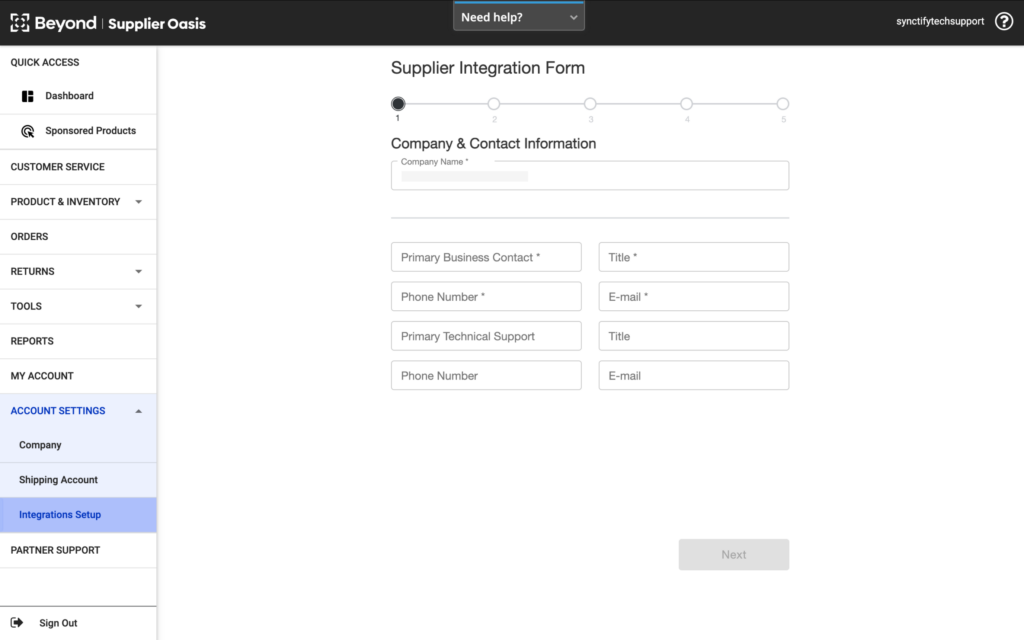Viewport: 1024px width, 640px height.
Task: Expand the Tools menu arrow
Action: [138, 306]
